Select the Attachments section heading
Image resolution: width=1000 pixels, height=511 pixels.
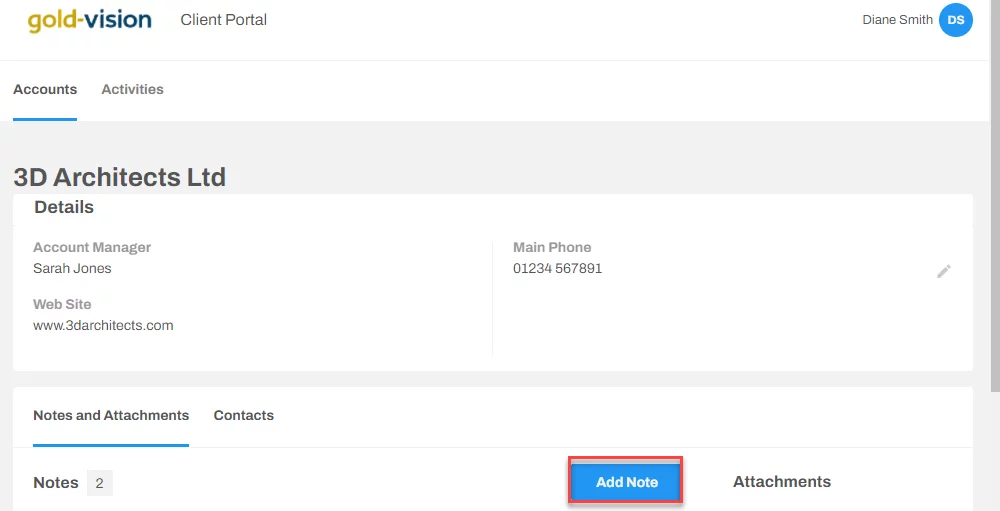(x=782, y=482)
